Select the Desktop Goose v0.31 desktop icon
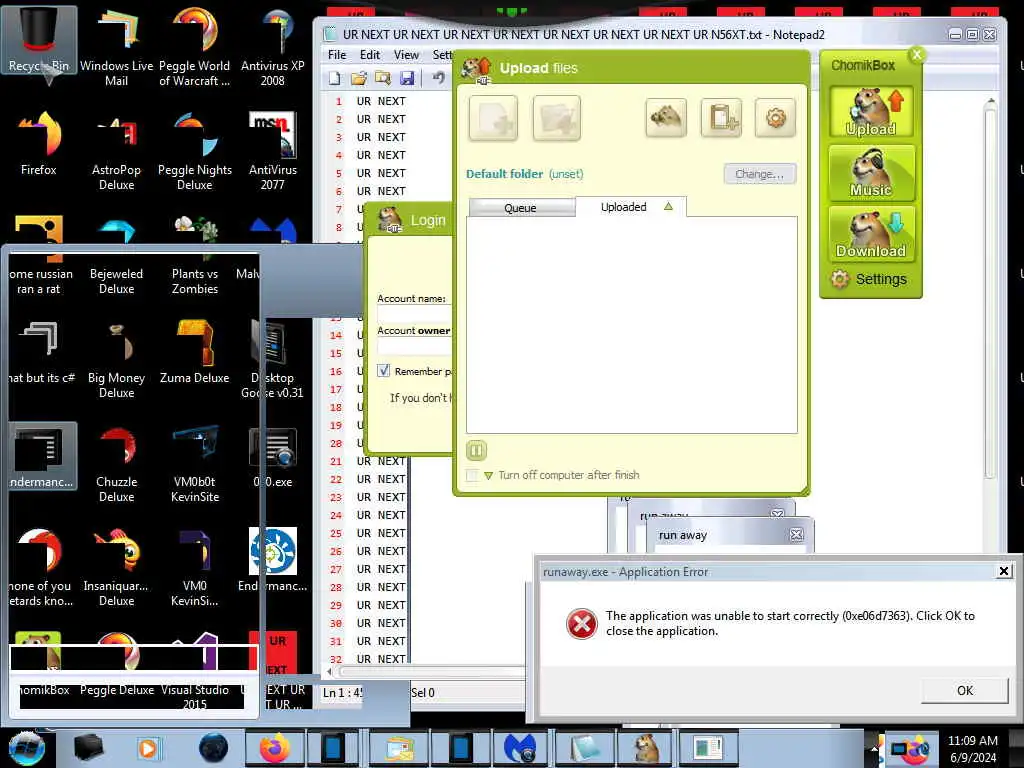The height and width of the screenshot is (768, 1024). [272, 359]
